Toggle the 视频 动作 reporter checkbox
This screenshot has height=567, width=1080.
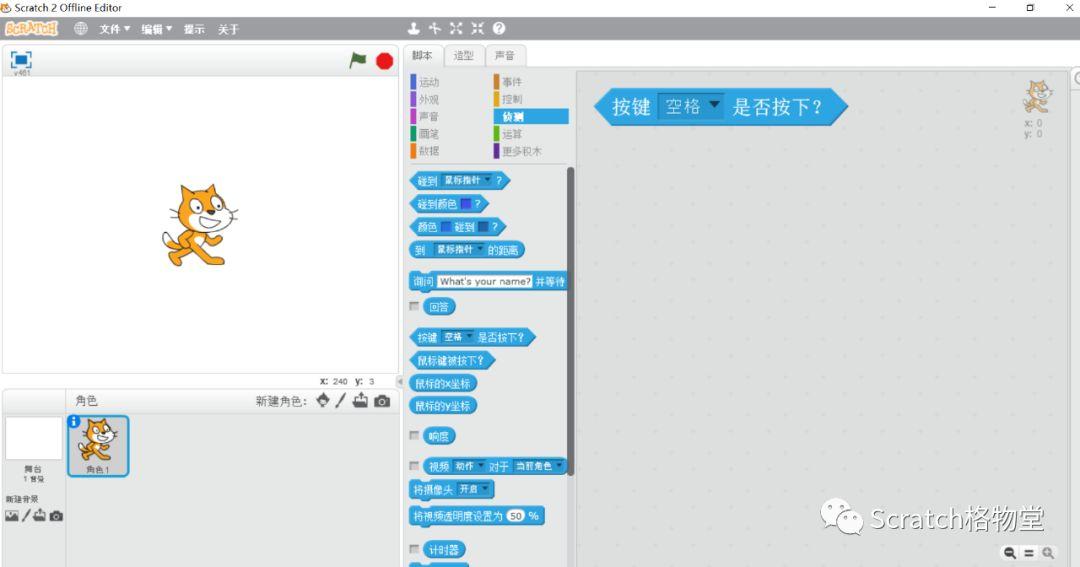point(414,466)
